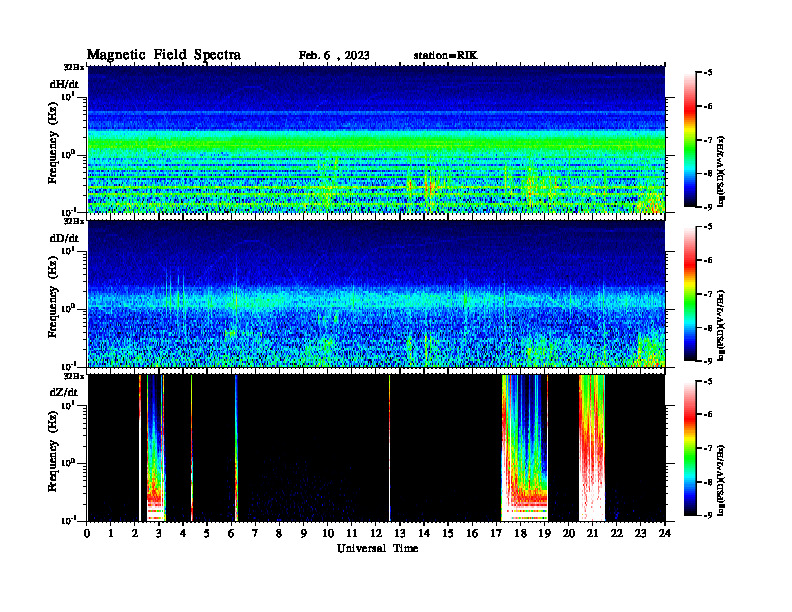Click the -9 tick on dH/dt color bar
This screenshot has height=612, width=792.
[707, 207]
